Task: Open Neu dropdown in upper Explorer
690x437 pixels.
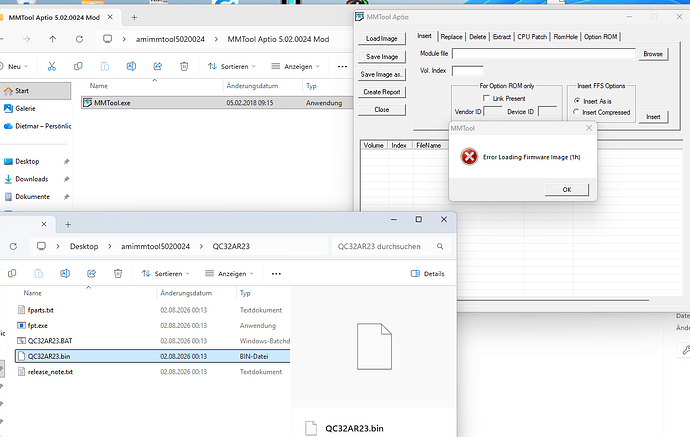Action: (x=14, y=66)
